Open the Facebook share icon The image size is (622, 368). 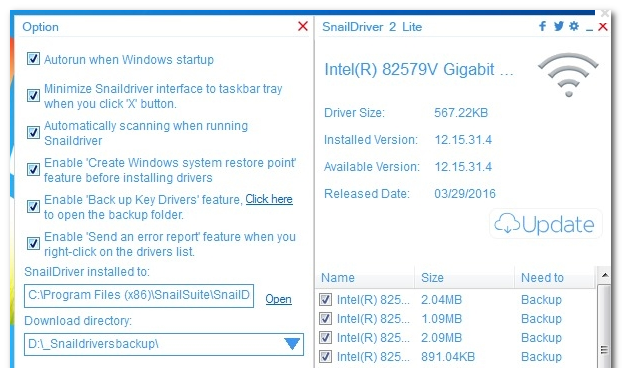(x=542, y=26)
